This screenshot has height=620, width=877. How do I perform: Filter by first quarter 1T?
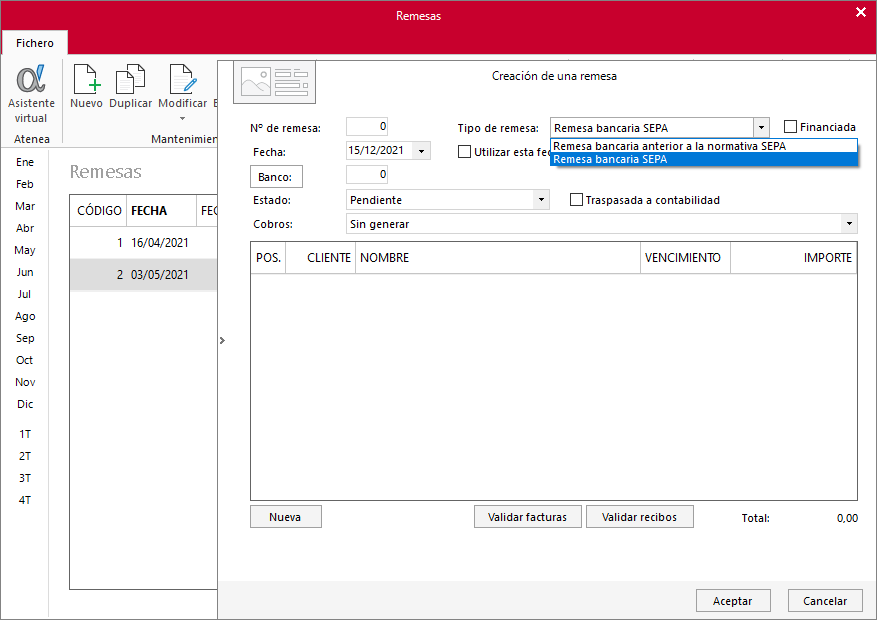pyautogui.click(x=25, y=434)
